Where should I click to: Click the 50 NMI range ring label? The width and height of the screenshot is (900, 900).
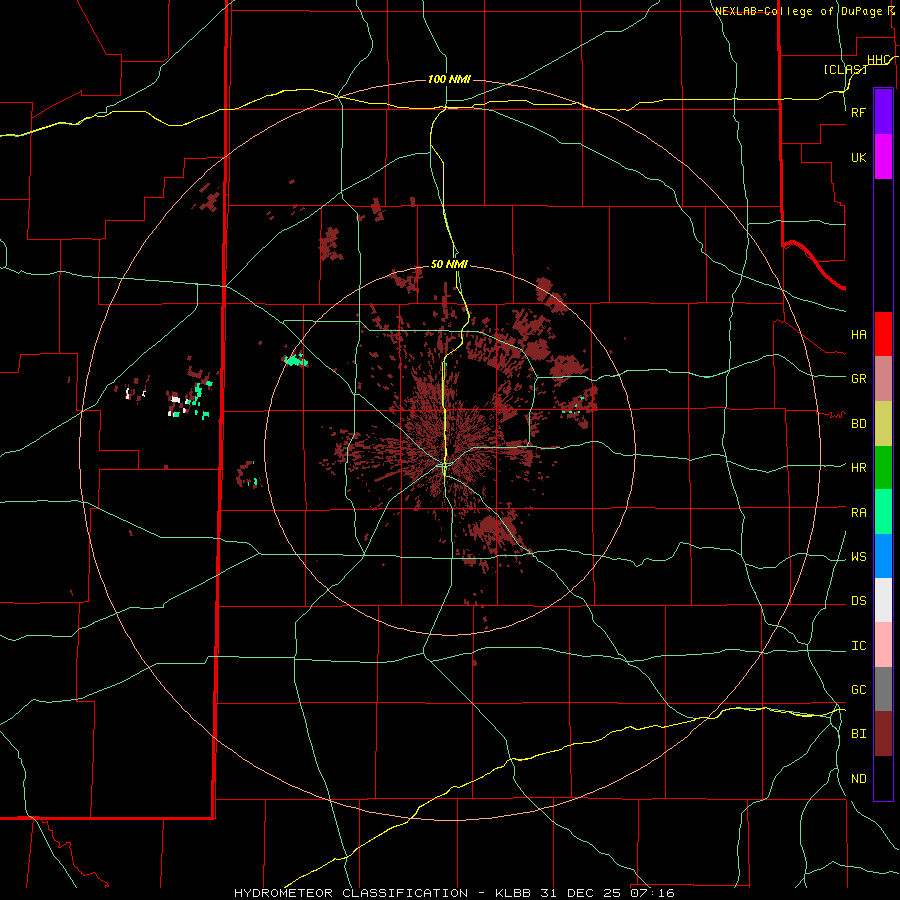click(449, 264)
